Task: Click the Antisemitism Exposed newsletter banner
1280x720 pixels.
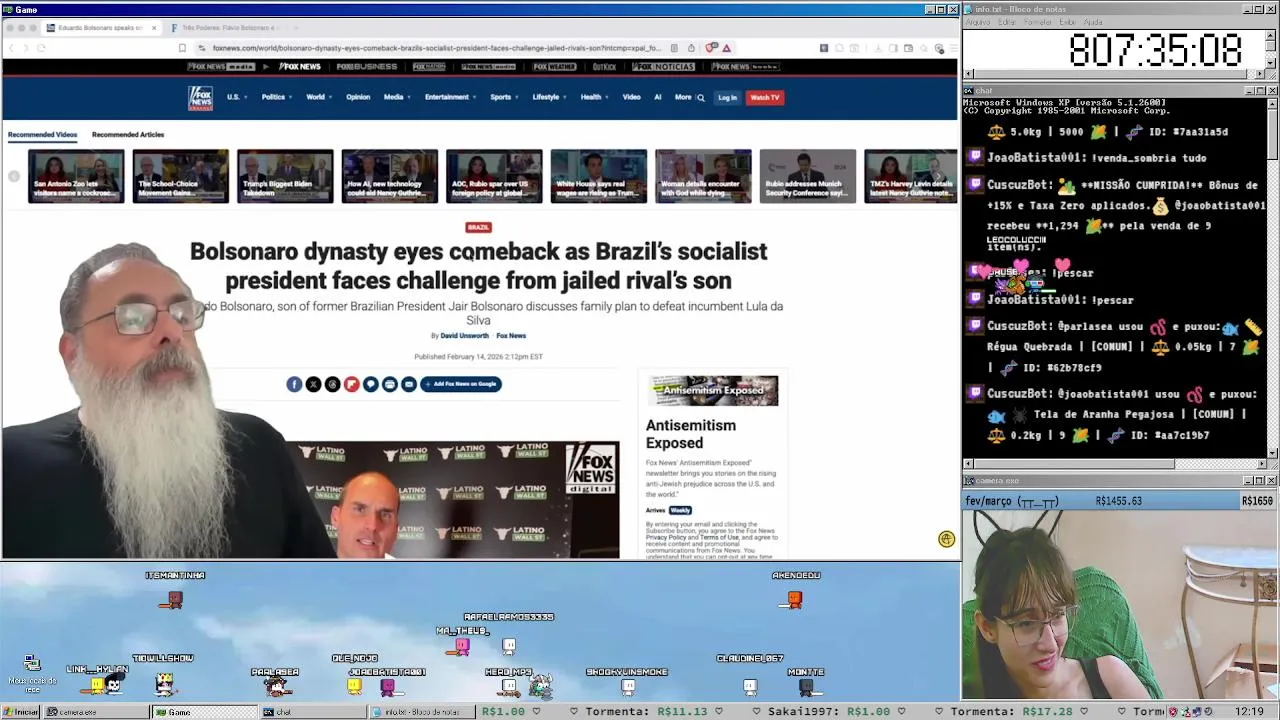Action: tap(713, 391)
